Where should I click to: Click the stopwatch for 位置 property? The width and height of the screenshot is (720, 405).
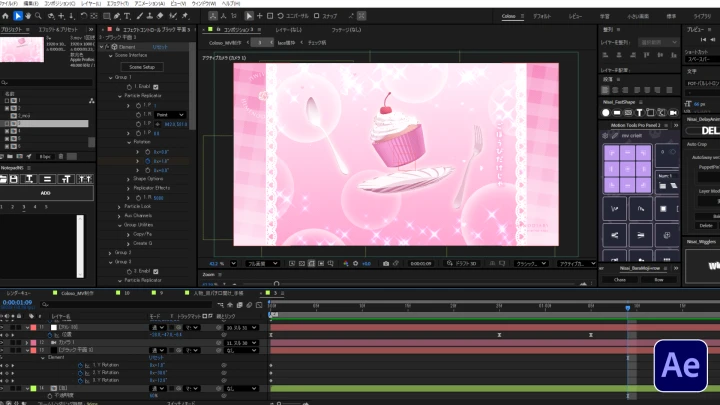tap(50, 335)
